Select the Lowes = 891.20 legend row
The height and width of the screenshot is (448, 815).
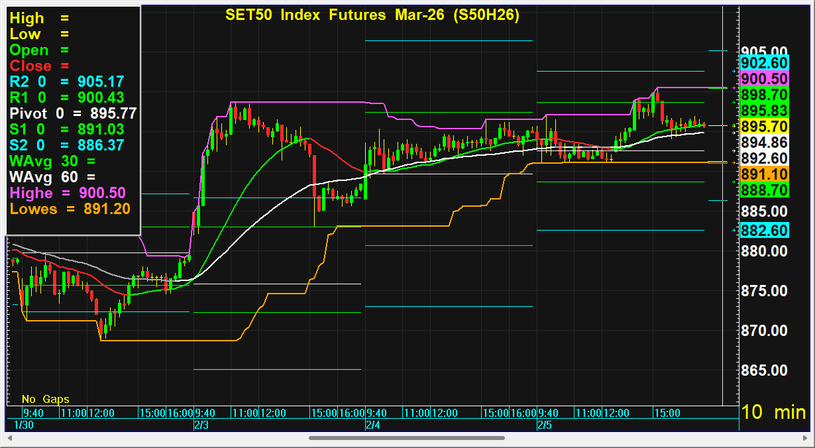(x=66, y=209)
